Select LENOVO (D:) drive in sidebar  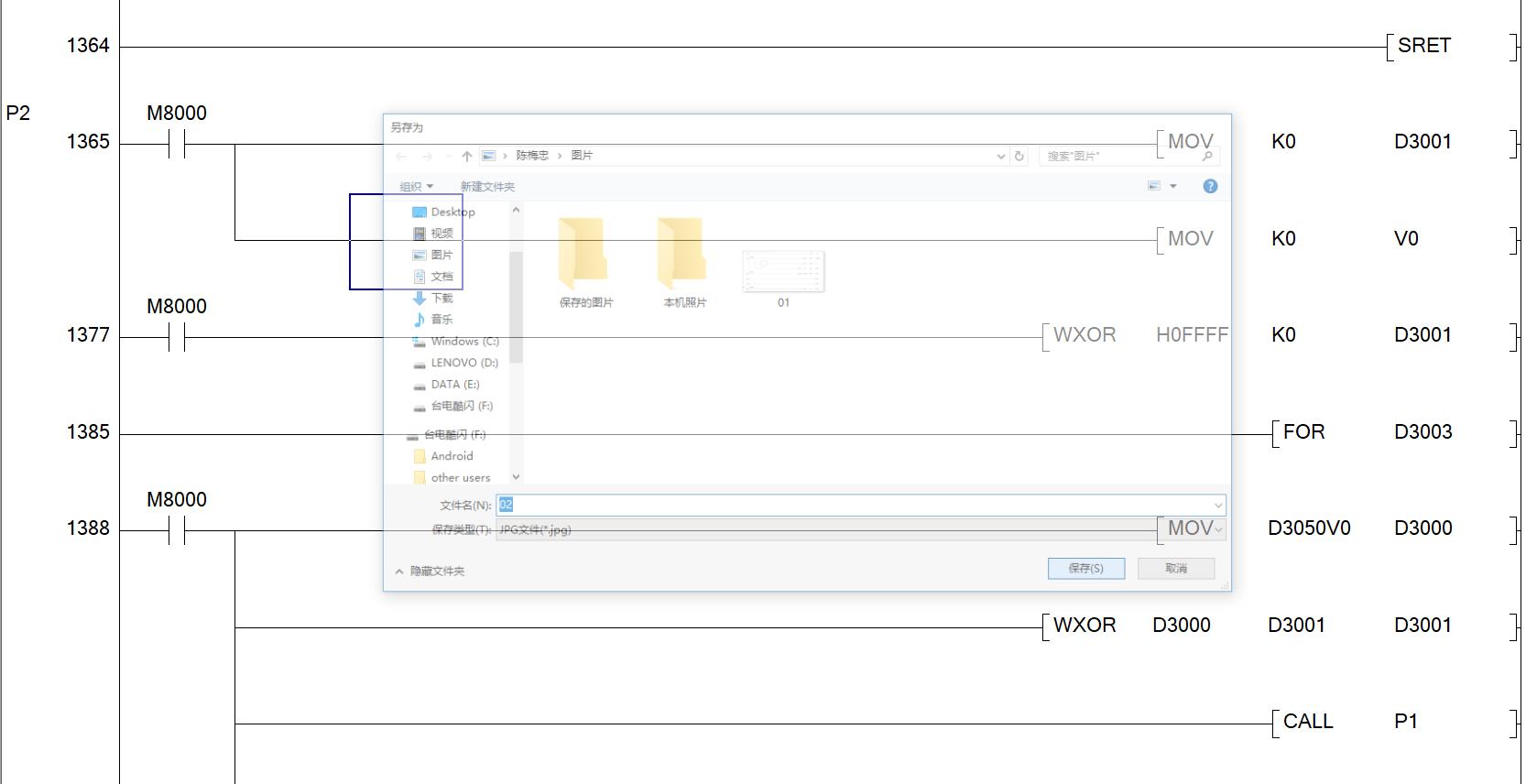[x=463, y=363]
